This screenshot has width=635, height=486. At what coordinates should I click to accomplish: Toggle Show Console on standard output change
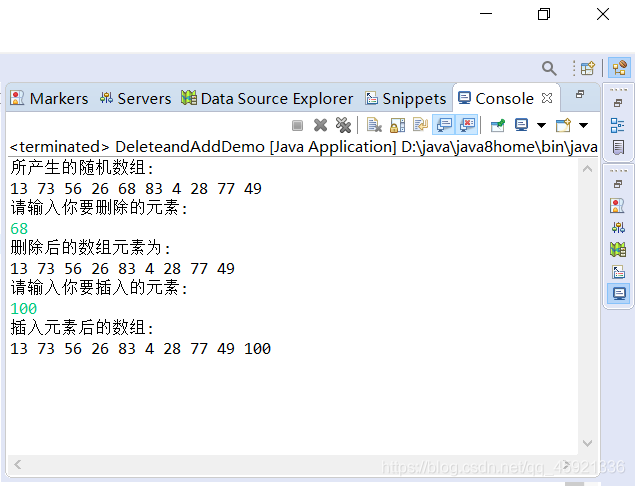[444, 125]
